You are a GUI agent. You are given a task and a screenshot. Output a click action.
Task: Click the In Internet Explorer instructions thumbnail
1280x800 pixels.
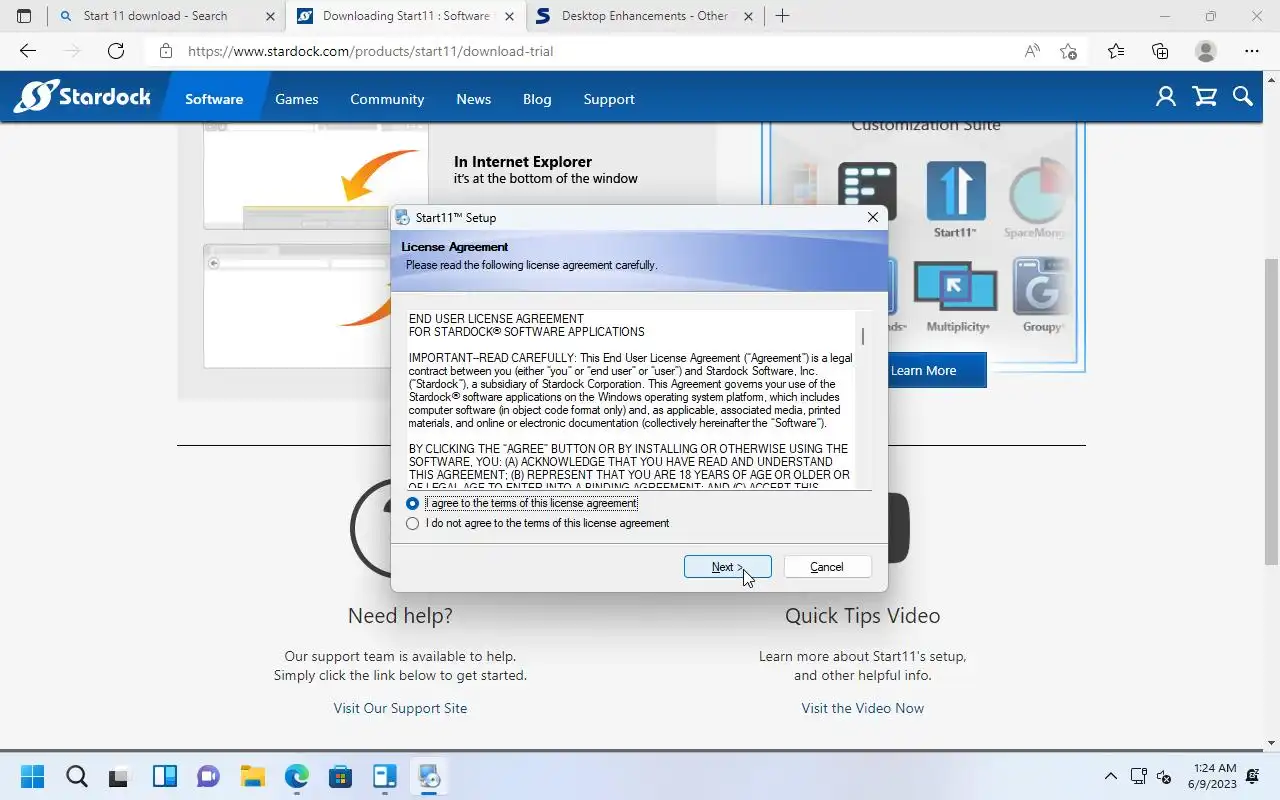315,175
